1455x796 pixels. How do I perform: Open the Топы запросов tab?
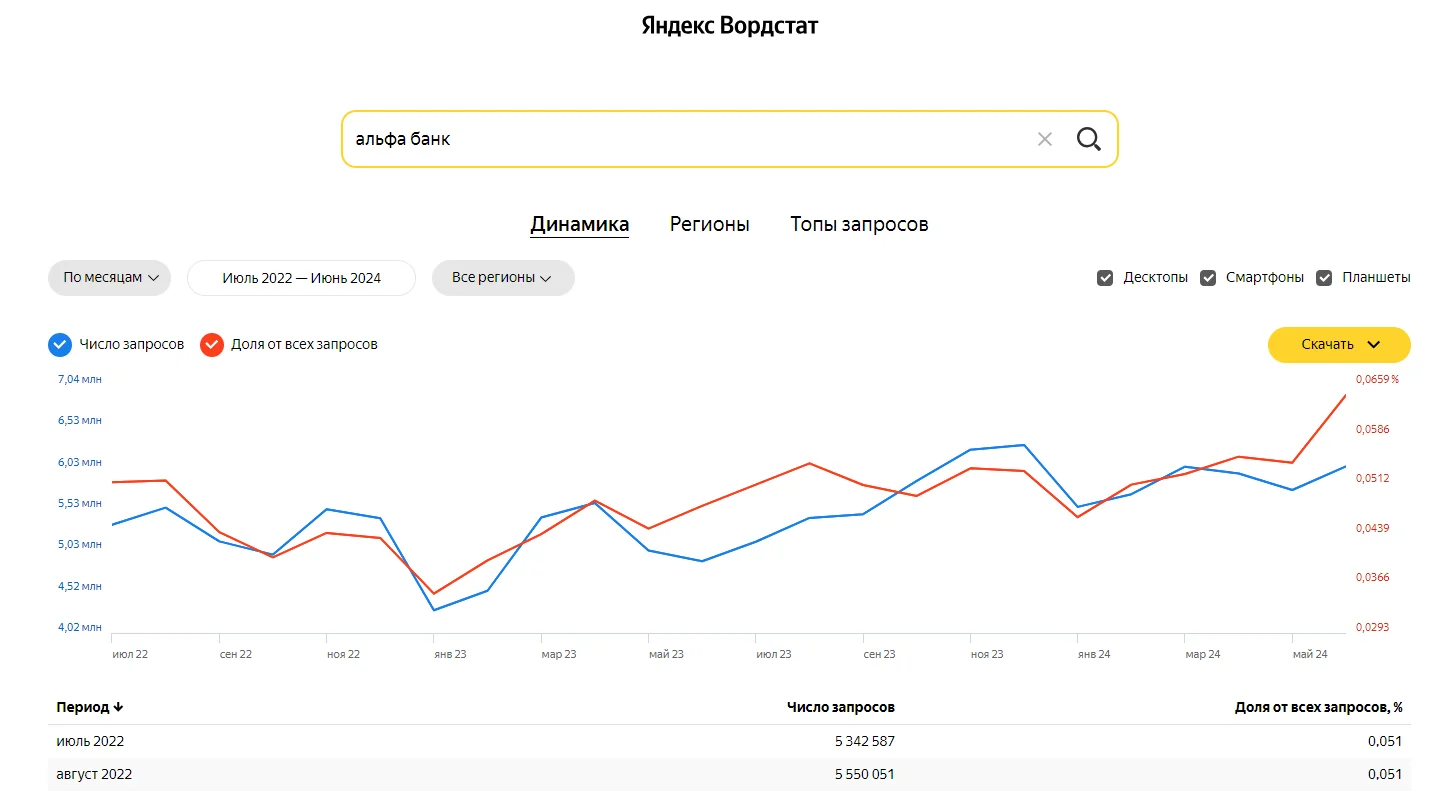pyautogui.click(x=859, y=224)
